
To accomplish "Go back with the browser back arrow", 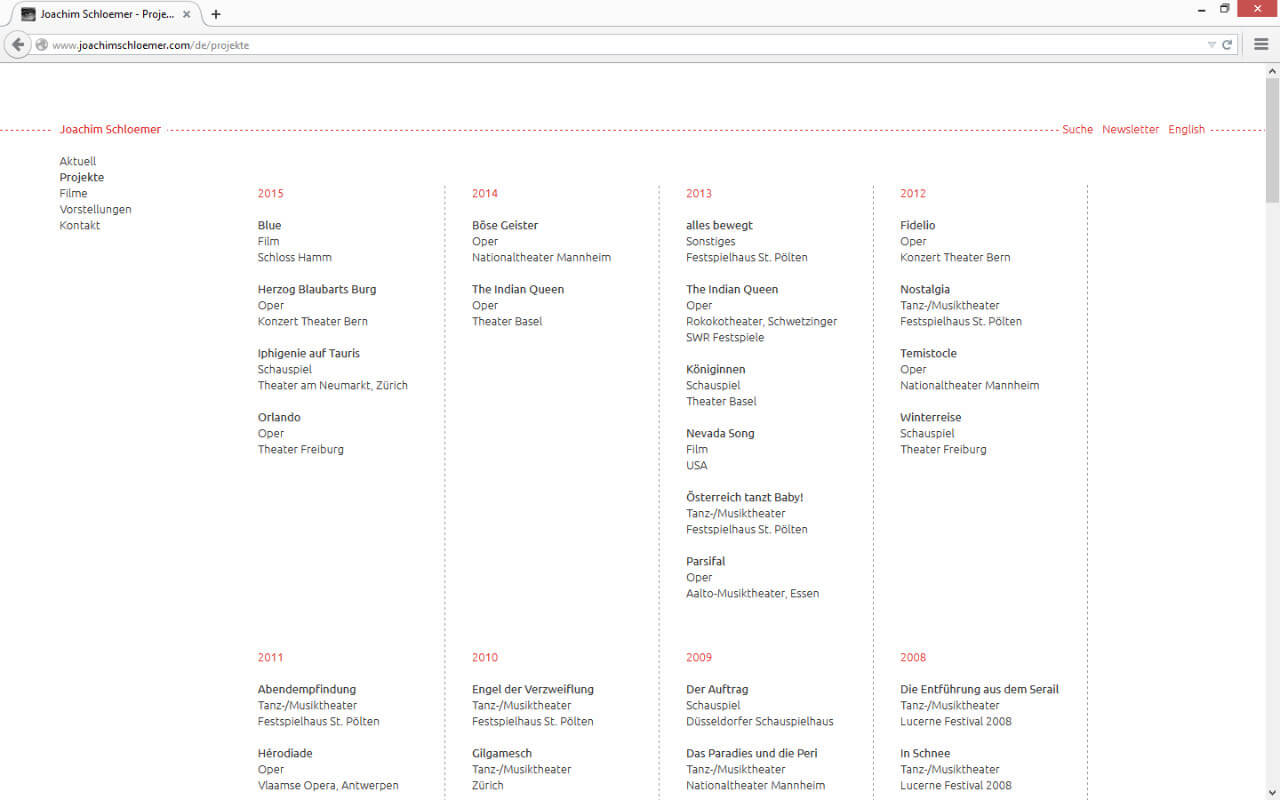I will pos(17,45).
